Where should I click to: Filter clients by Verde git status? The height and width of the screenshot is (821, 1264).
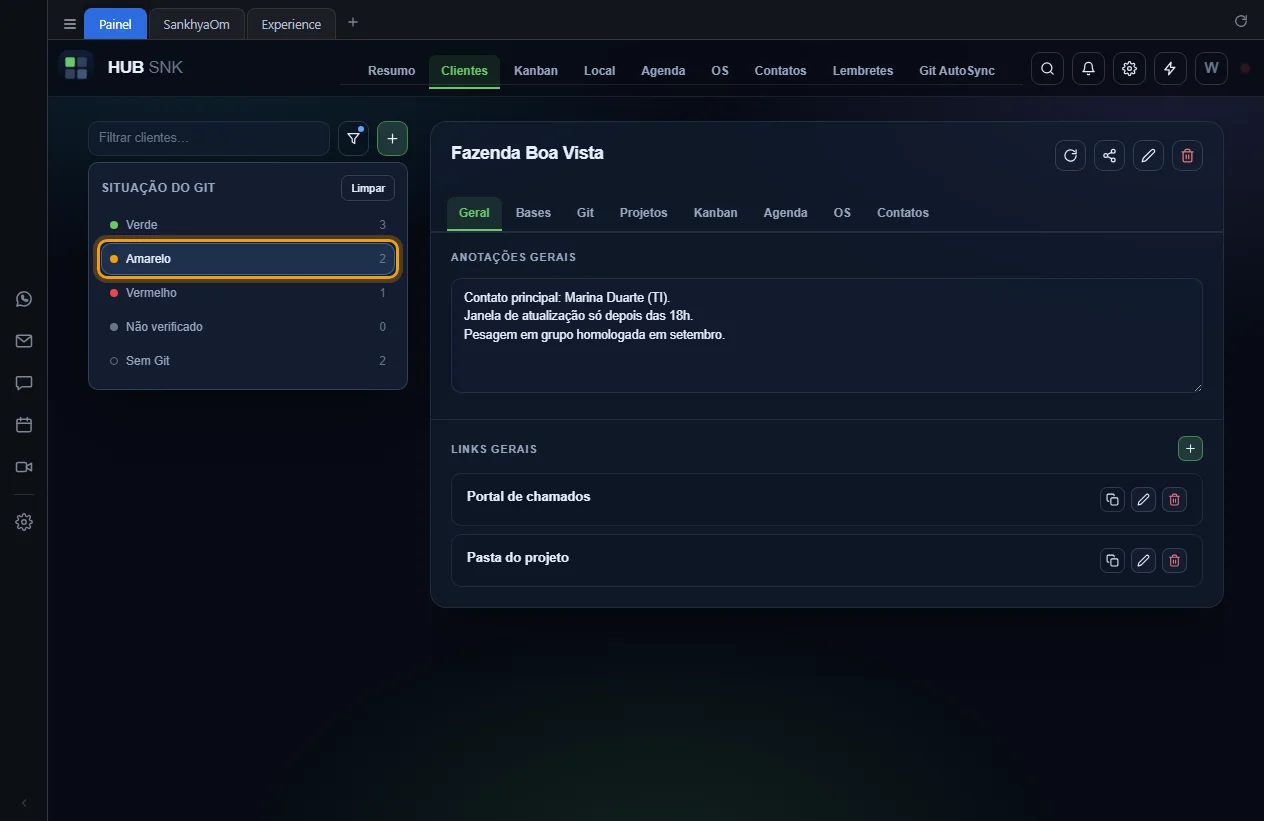[x=248, y=225]
